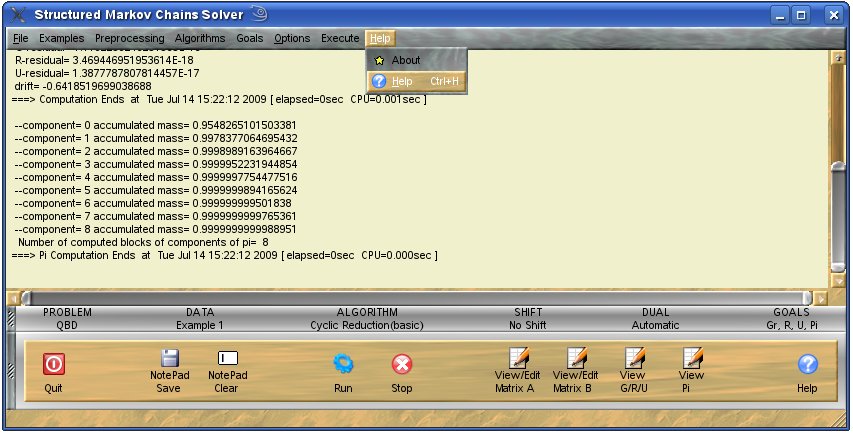Click the vertical scrollbar up arrow

[839, 57]
